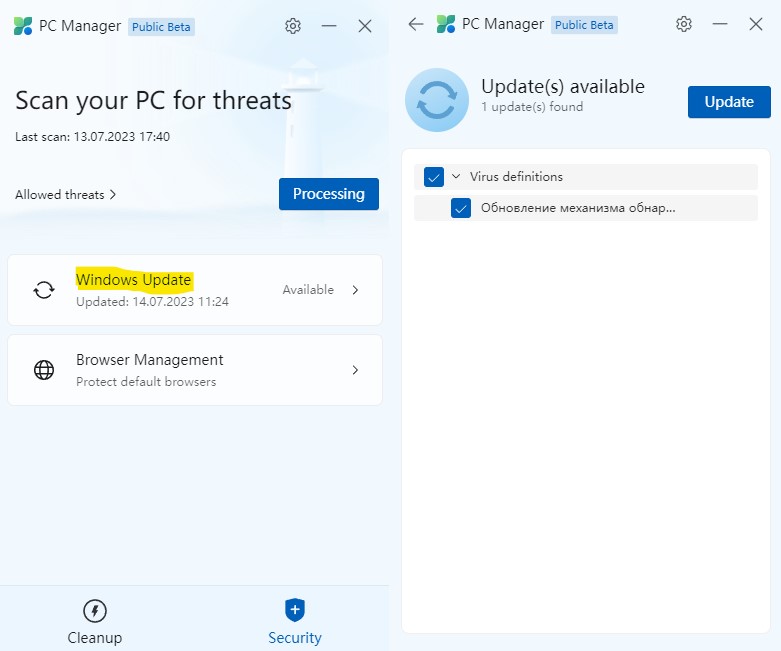Click the large sync icon beside Update(s) available

437,100
